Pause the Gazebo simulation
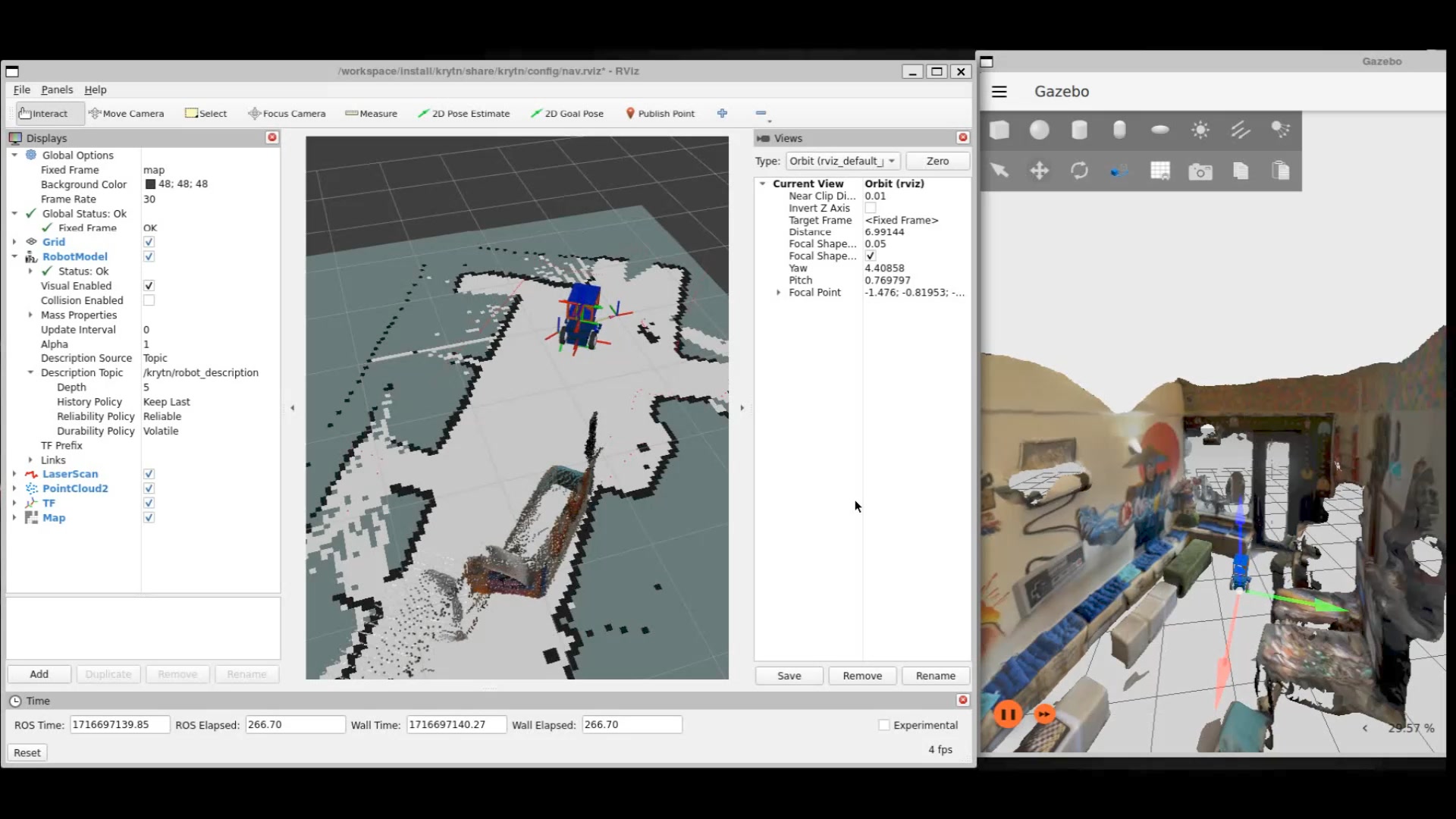The width and height of the screenshot is (1456, 819). tap(1008, 714)
